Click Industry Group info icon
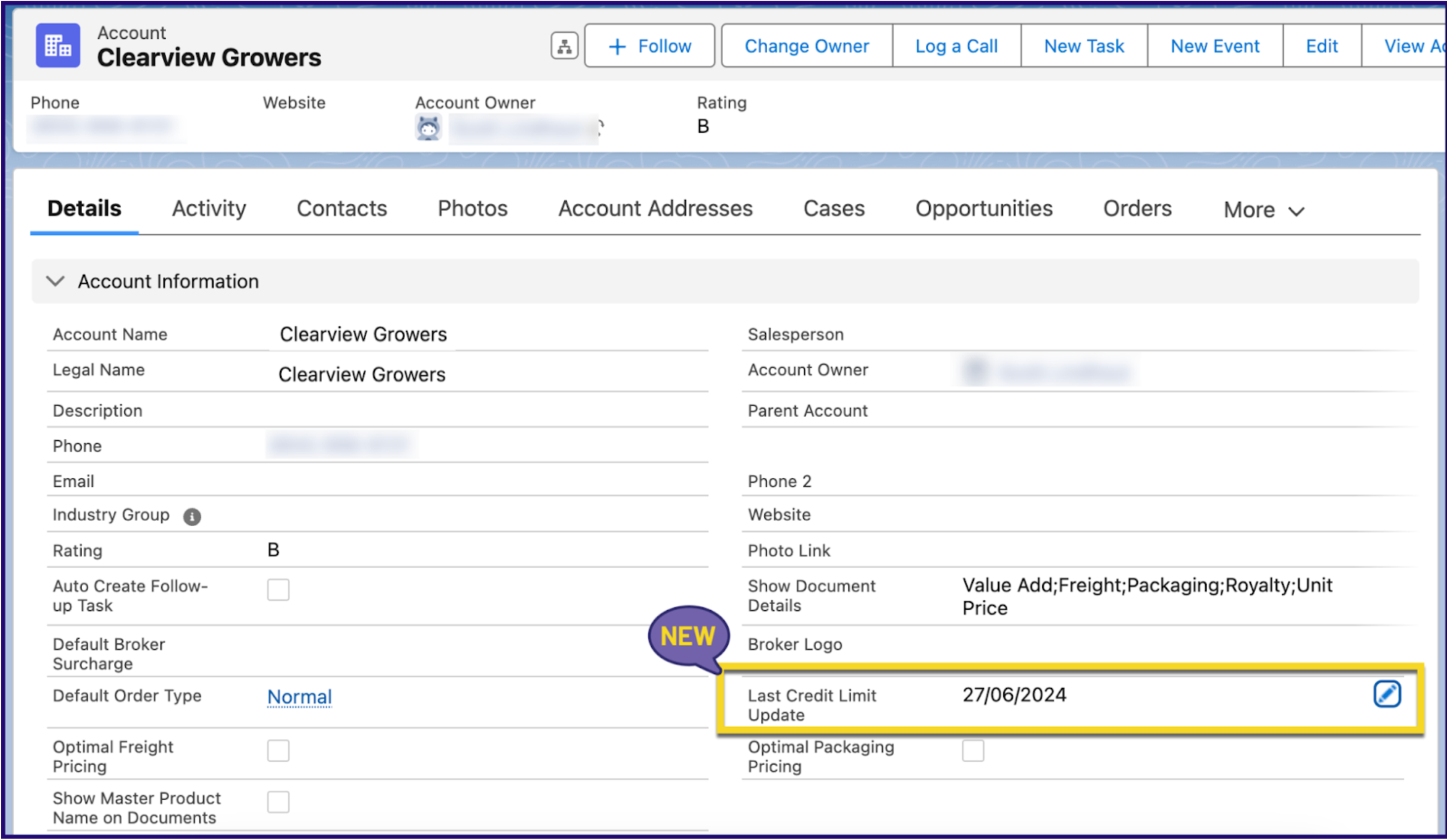1447x840 pixels. point(192,517)
